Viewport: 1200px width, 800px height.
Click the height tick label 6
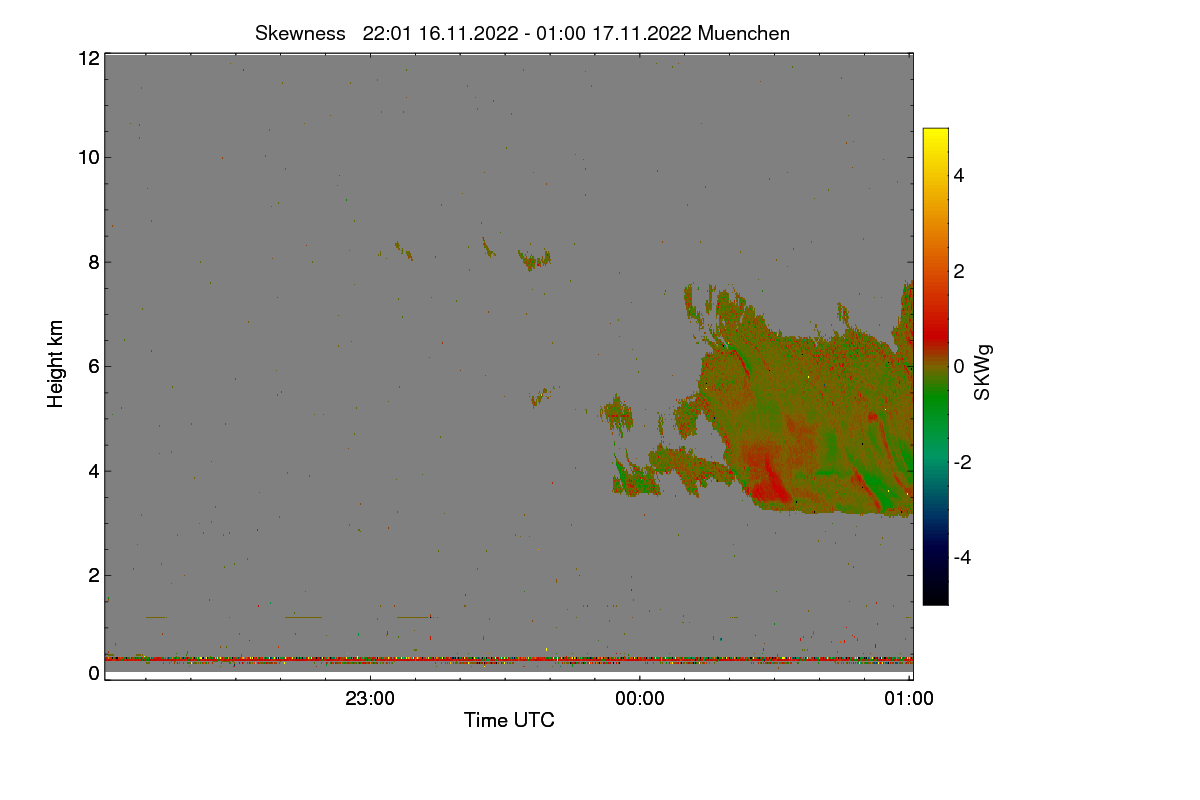click(x=94, y=366)
